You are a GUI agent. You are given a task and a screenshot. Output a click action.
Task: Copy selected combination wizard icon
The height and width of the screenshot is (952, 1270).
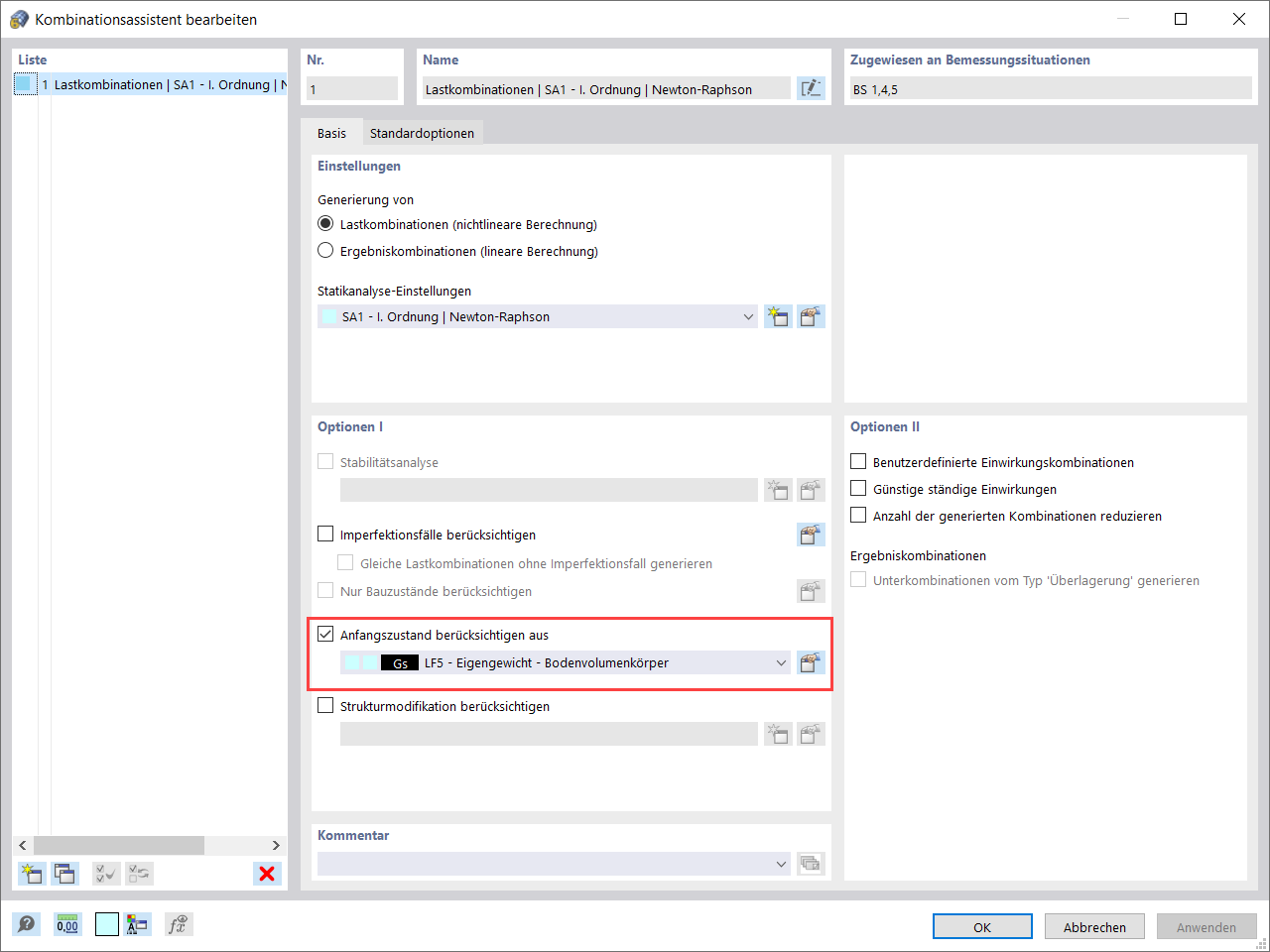[64, 874]
